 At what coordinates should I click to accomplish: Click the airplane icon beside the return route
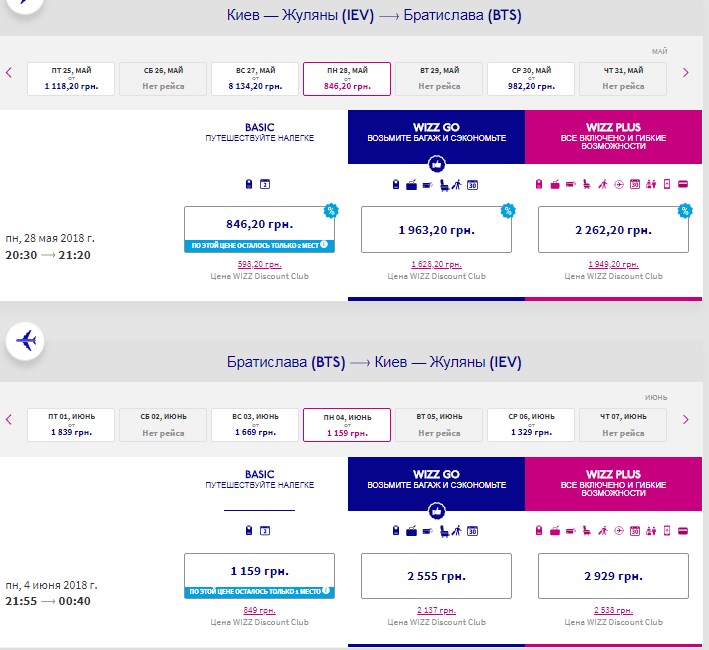[x=26, y=341]
